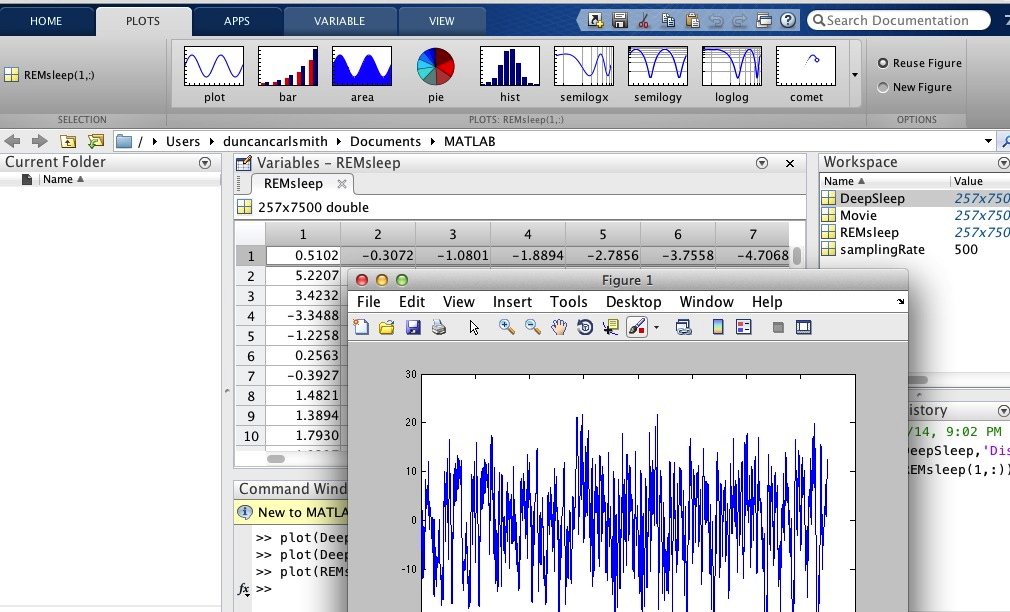Switch to the APPS ribbon tab

(x=237, y=21)
